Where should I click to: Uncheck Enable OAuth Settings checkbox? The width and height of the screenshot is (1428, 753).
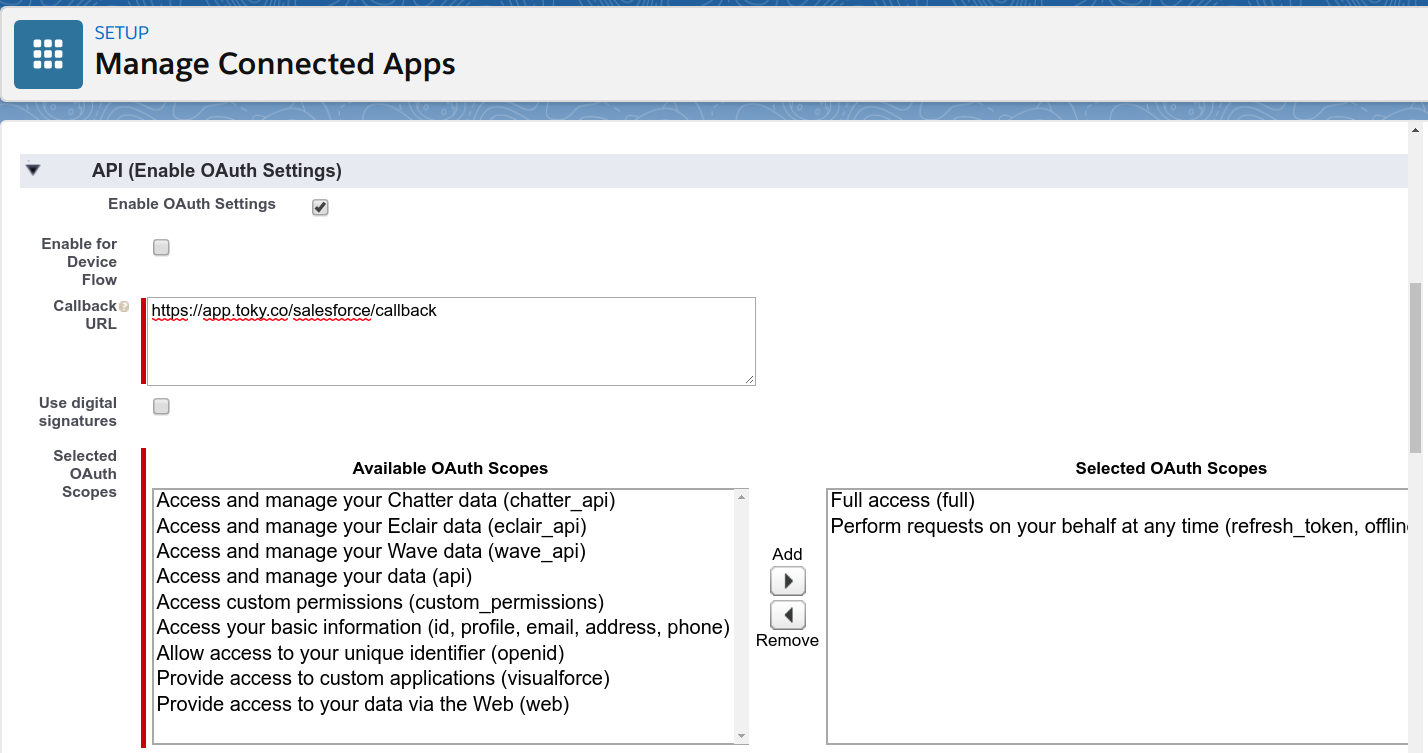point(320,207)
